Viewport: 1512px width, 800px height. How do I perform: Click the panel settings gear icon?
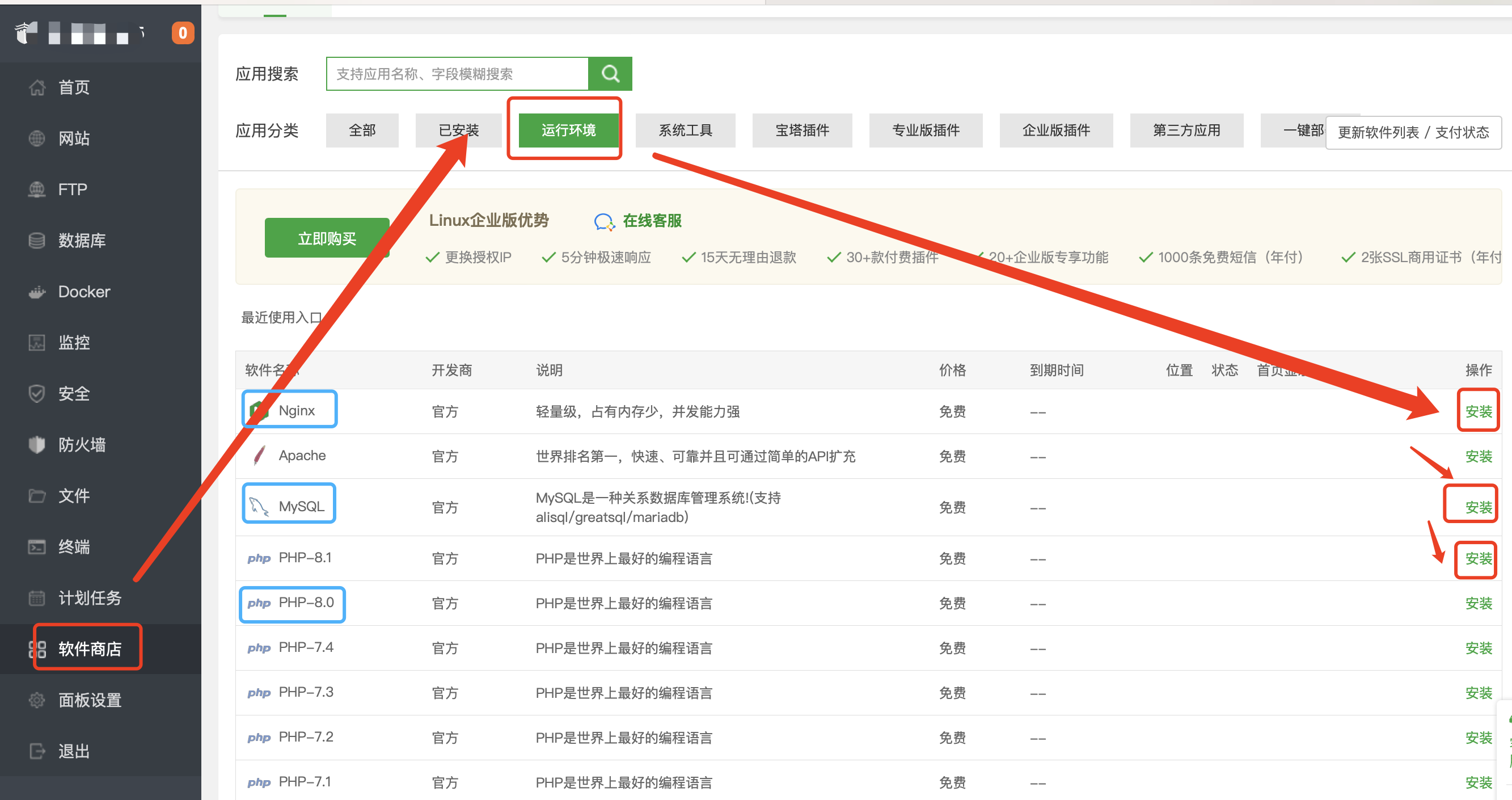[x=37, y=700]
